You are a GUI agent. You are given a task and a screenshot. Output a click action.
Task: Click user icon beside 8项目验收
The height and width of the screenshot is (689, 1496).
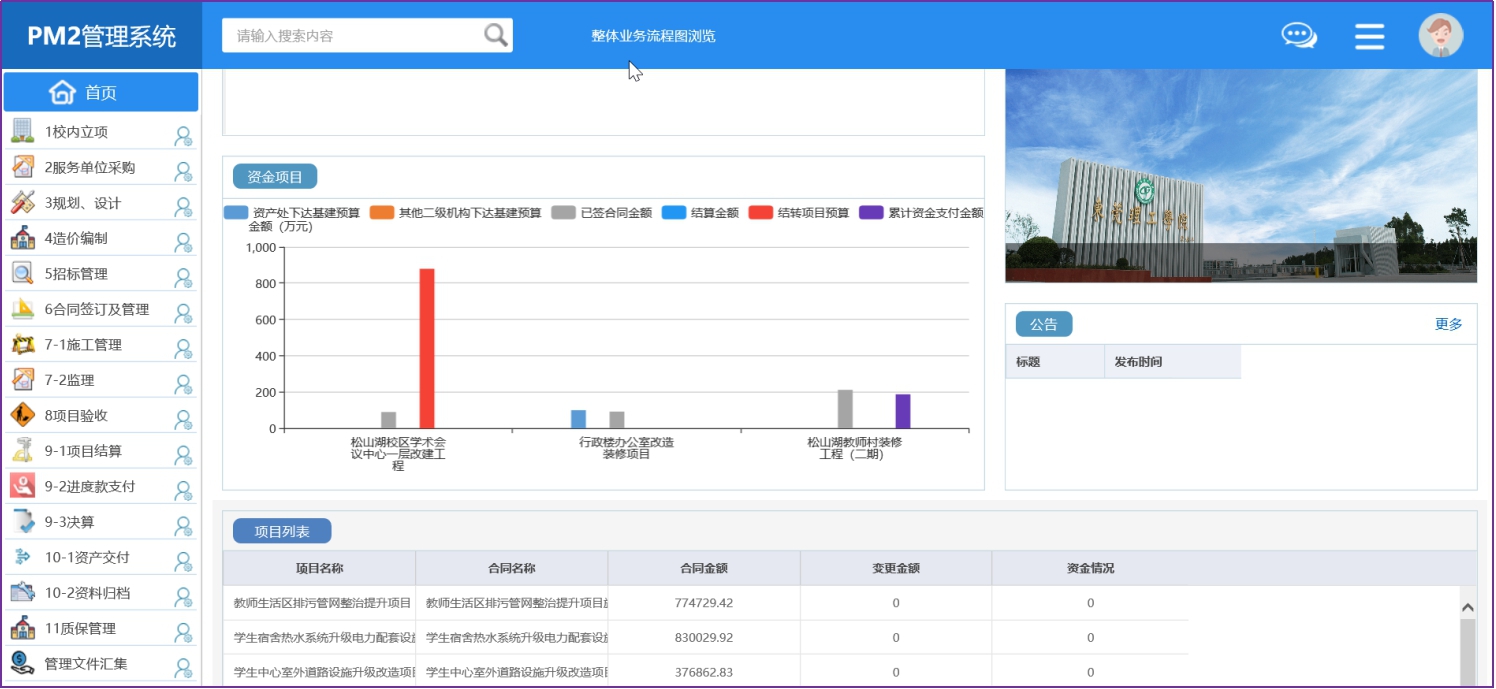(183, 420)
